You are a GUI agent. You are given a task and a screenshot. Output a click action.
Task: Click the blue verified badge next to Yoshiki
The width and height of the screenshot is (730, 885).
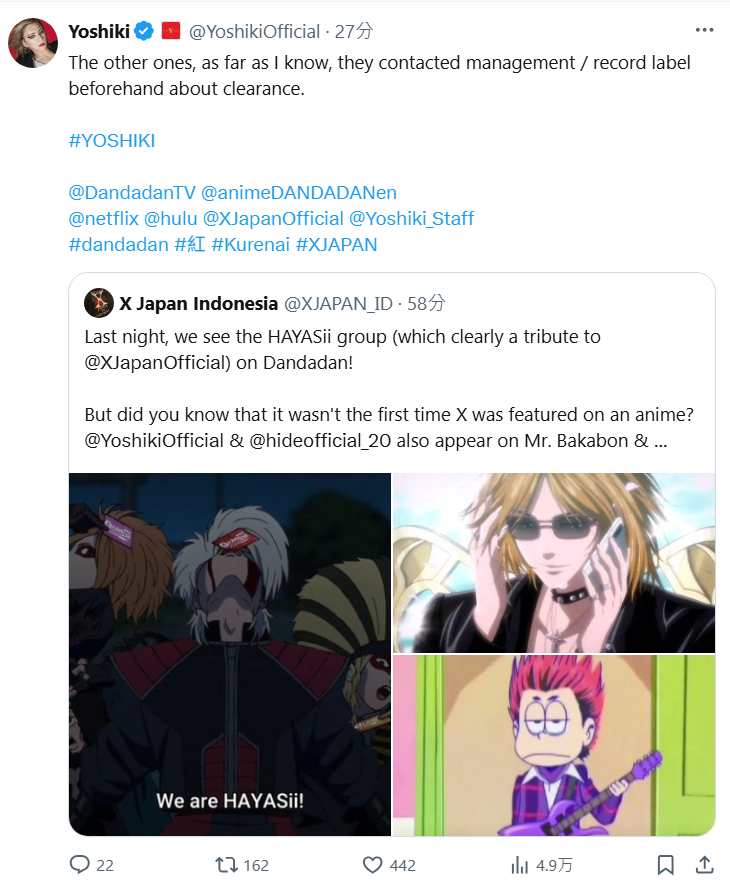pos(145,31)
